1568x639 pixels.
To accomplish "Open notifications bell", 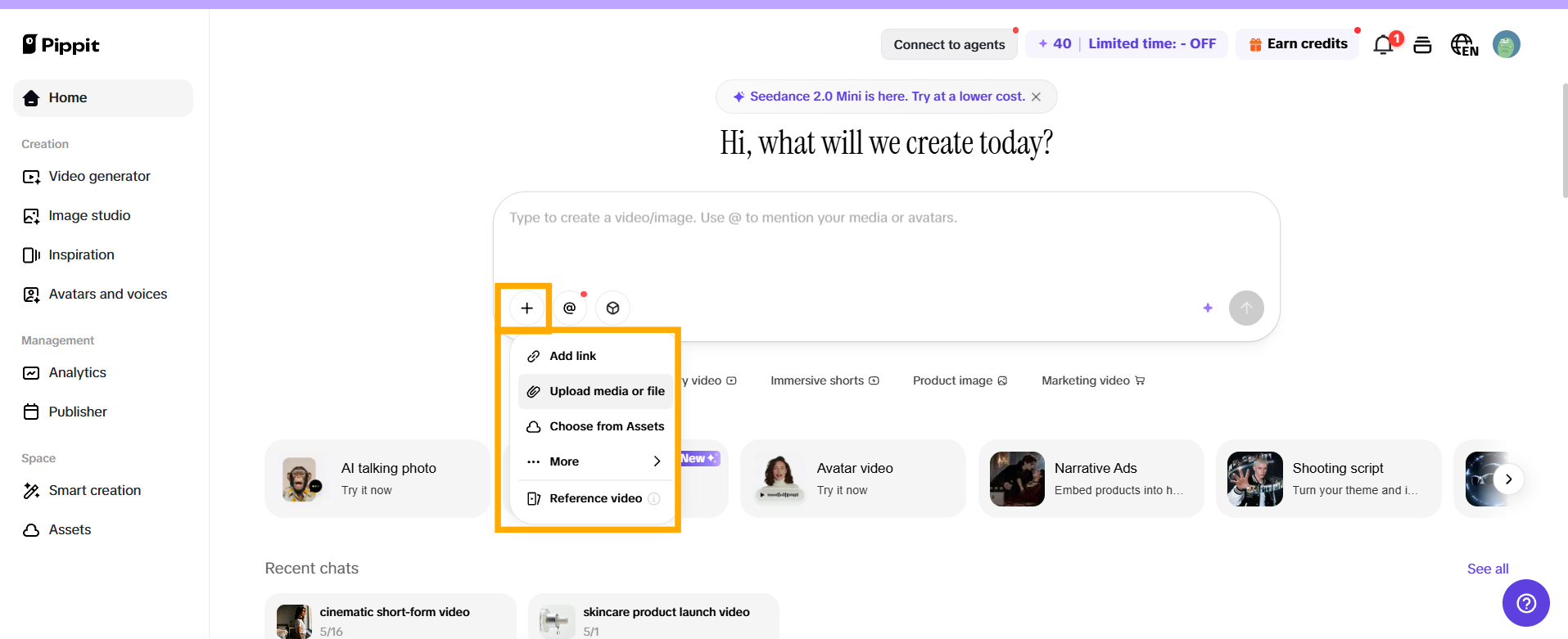I will pos(1384,45).
